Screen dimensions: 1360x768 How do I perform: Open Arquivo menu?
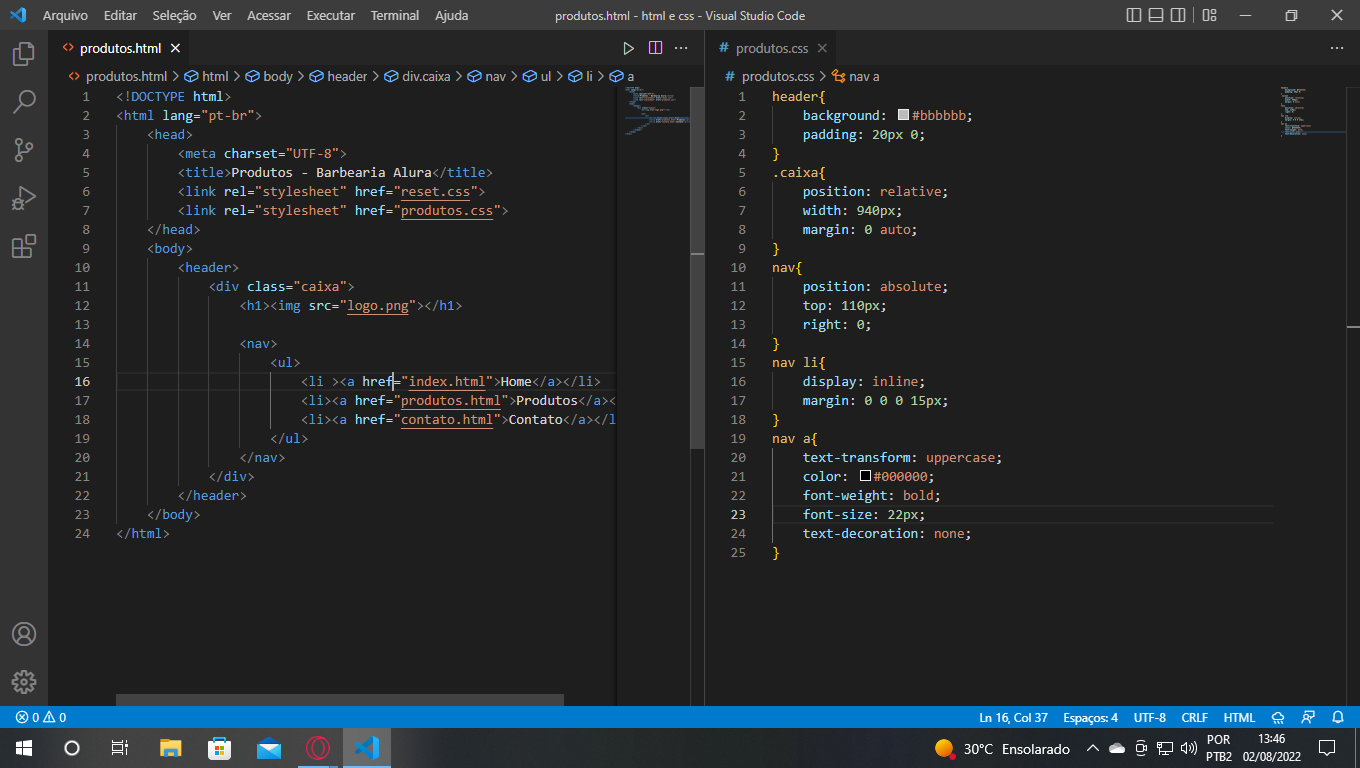click(65, 16)
